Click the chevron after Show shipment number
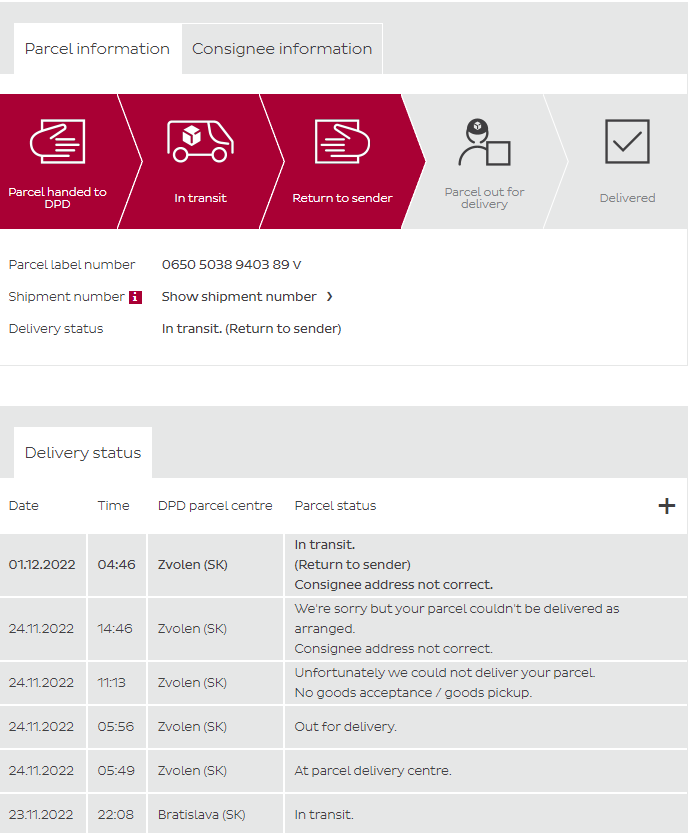690x833 pixels. [330, 297]
